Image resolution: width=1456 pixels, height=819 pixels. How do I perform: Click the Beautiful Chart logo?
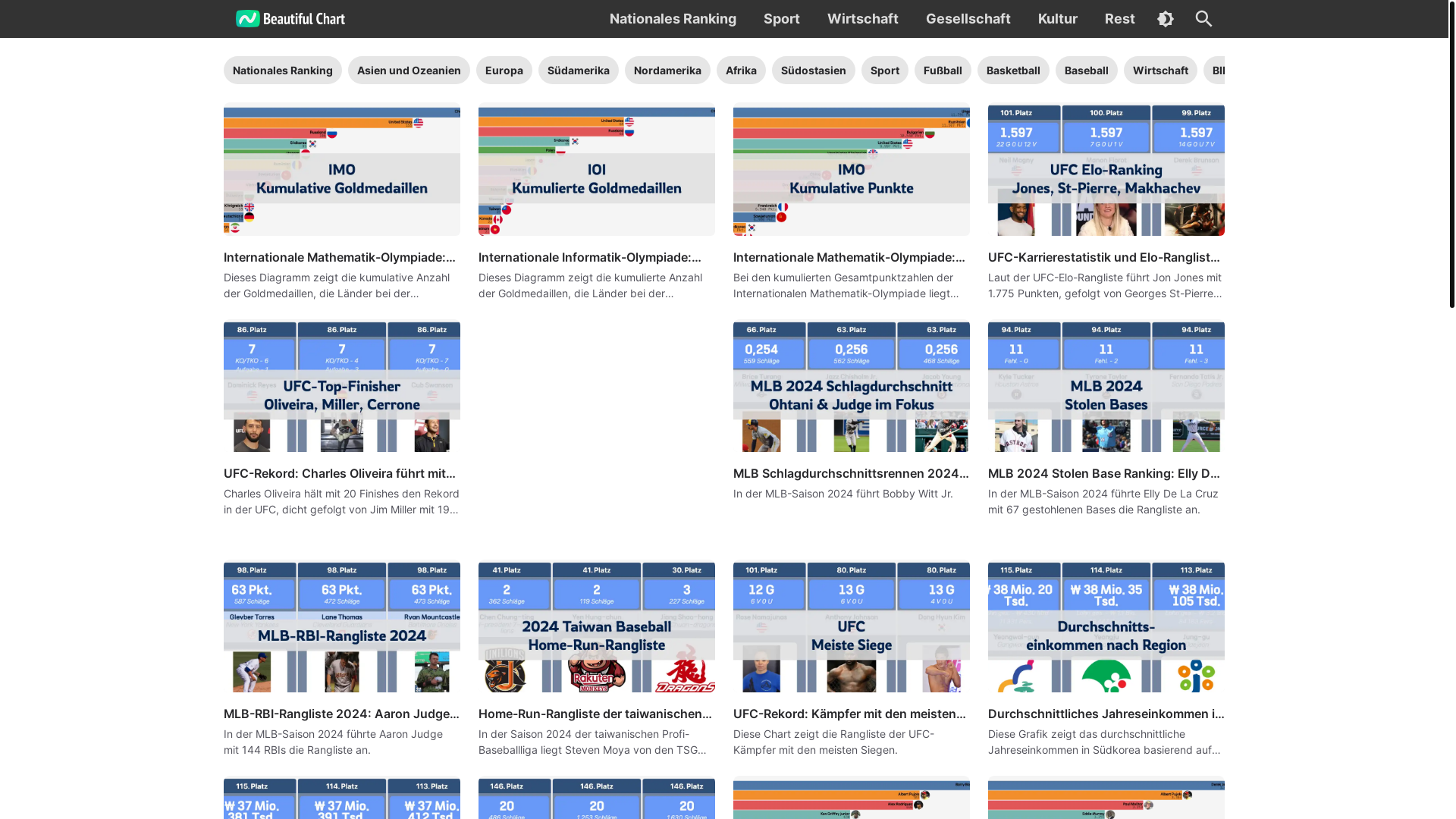pyautogui.click(x=290, y=18)
